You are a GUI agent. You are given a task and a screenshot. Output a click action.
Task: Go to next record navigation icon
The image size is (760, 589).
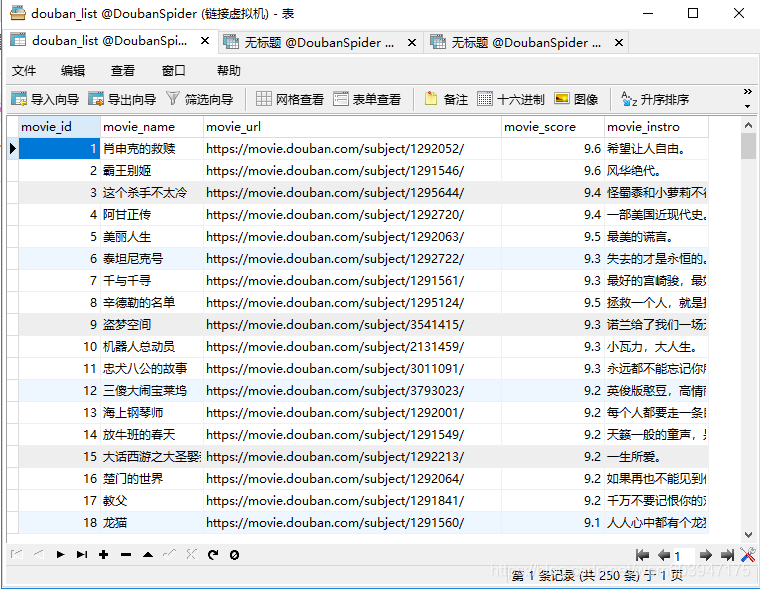coord(60,554)
